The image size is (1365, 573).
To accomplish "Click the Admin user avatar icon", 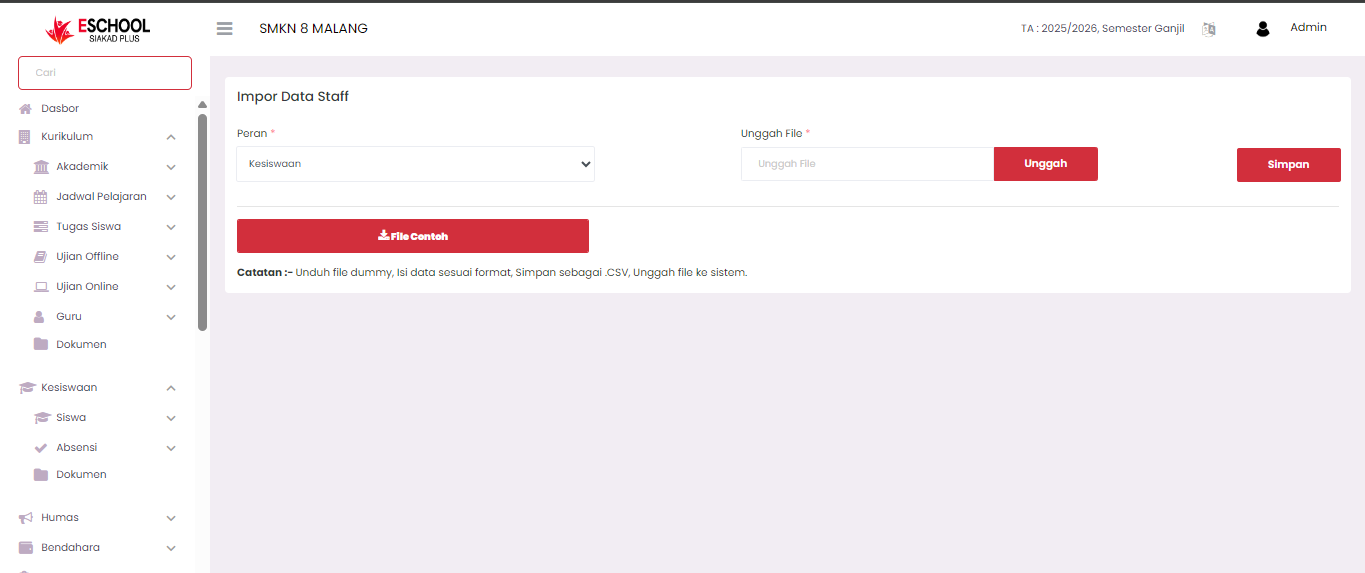I will 1262,29.
